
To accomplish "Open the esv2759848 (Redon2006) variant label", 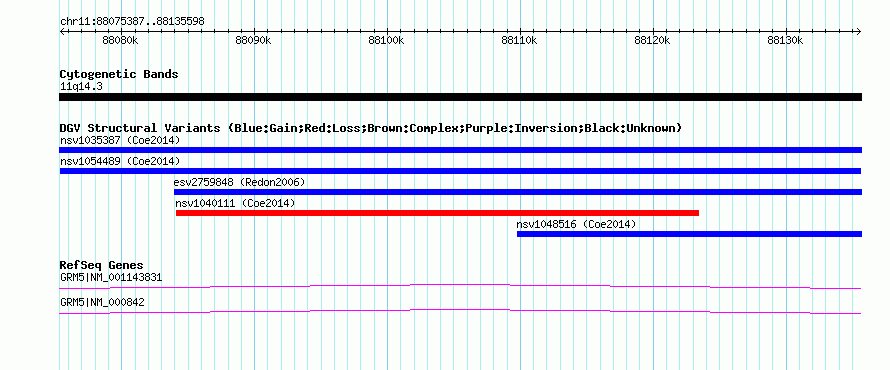I will (240, 182).
